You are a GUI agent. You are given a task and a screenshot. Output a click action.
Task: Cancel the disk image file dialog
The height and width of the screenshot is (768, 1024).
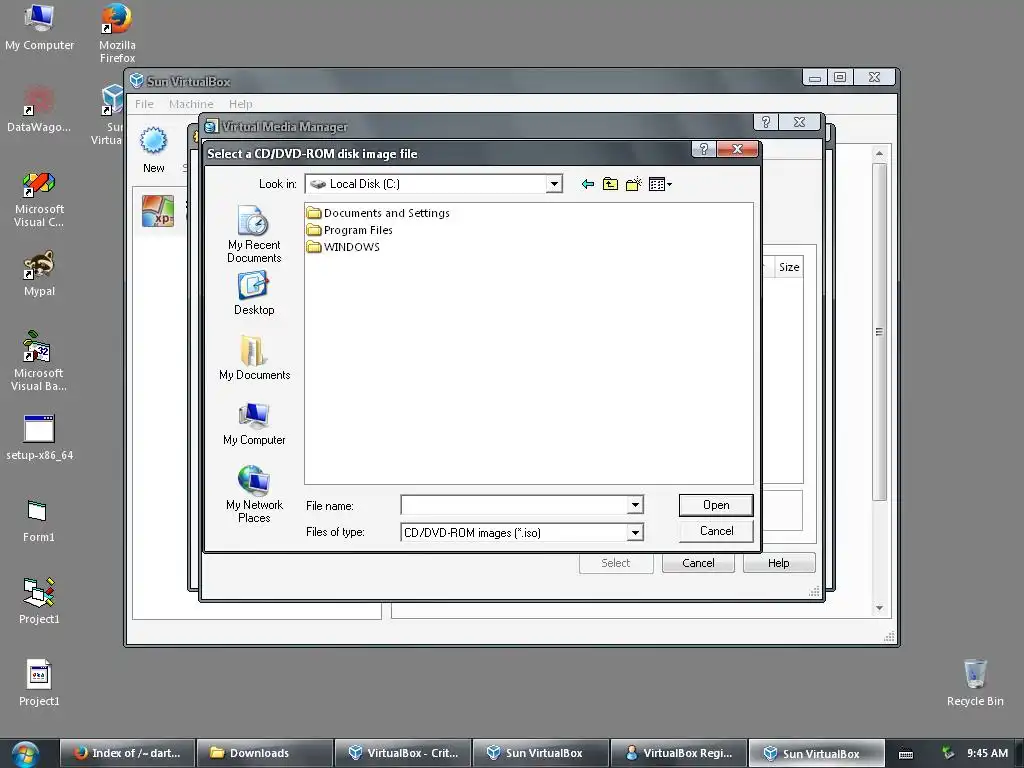click(716, 531)
